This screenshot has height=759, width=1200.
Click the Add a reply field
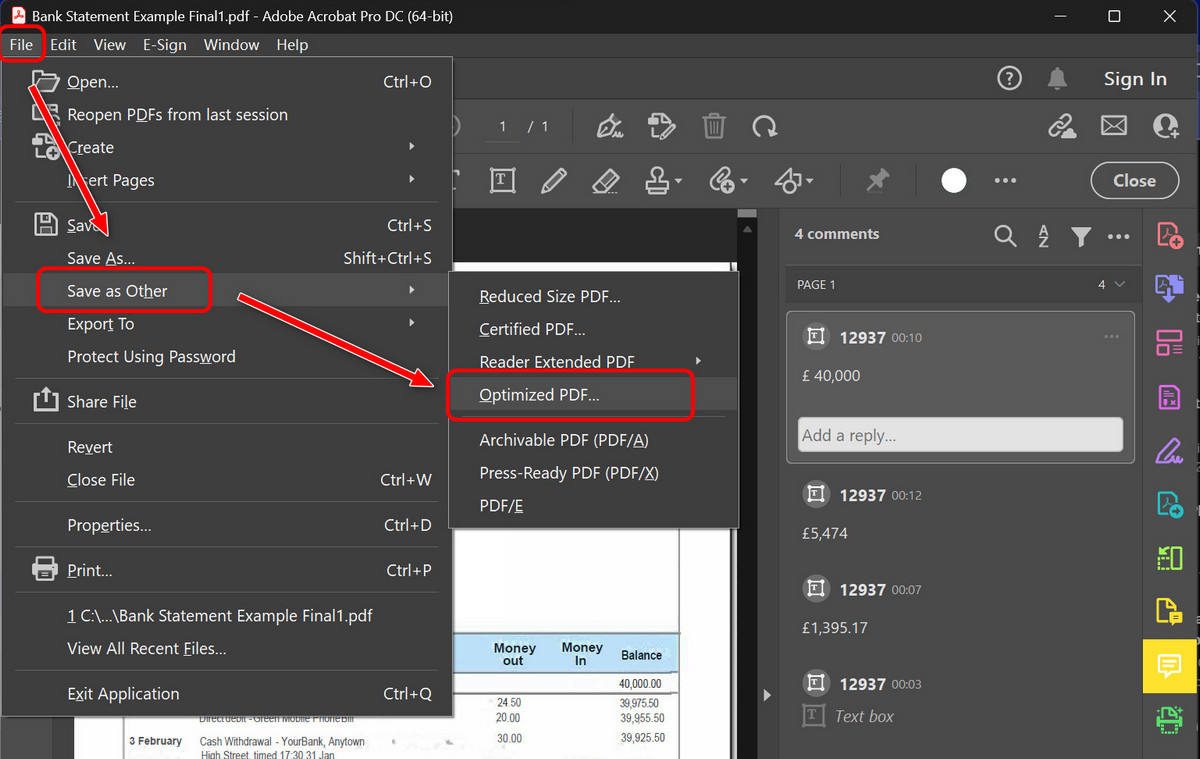(959, 433)
